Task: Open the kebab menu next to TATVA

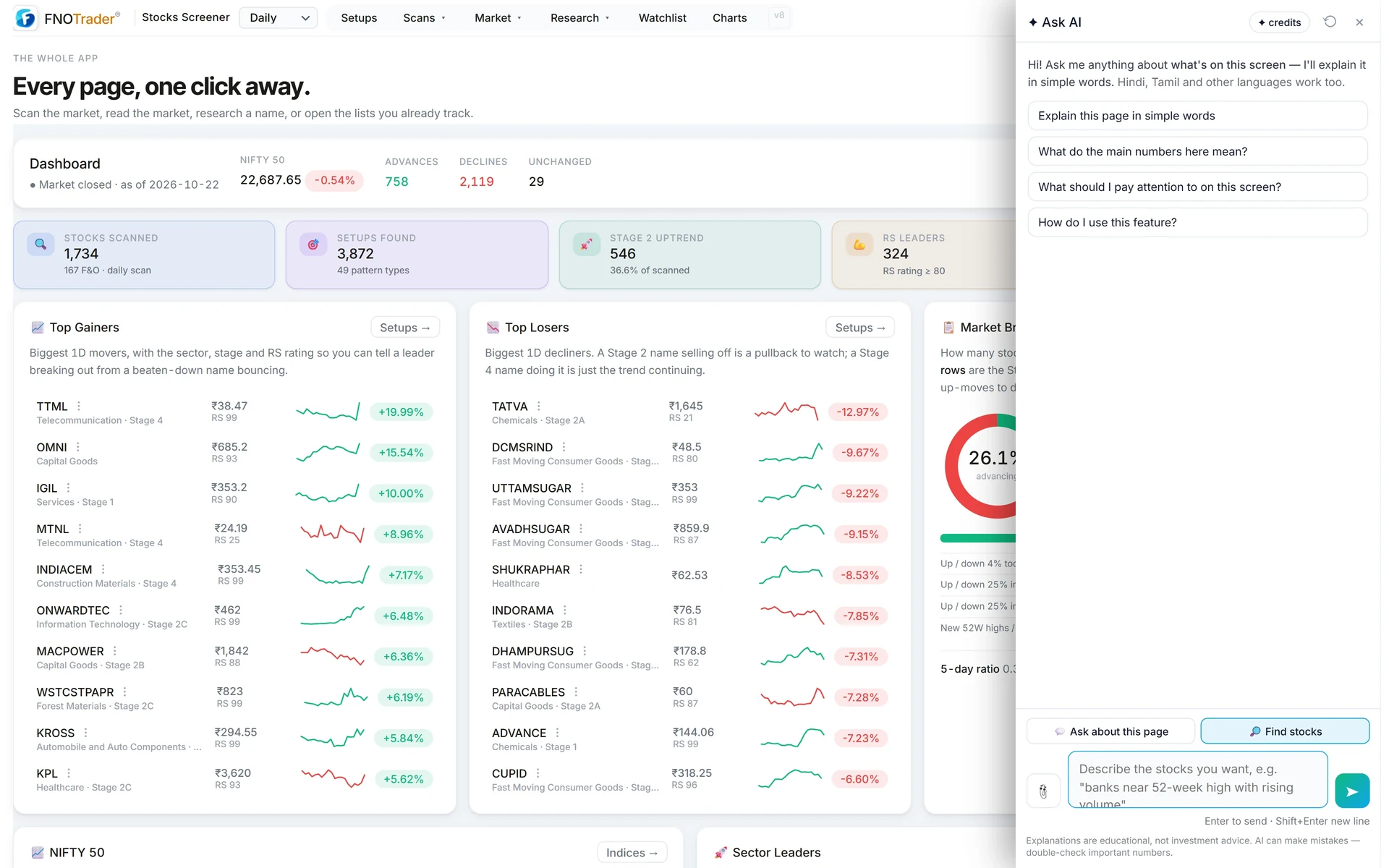Action: tap(539, 407)
